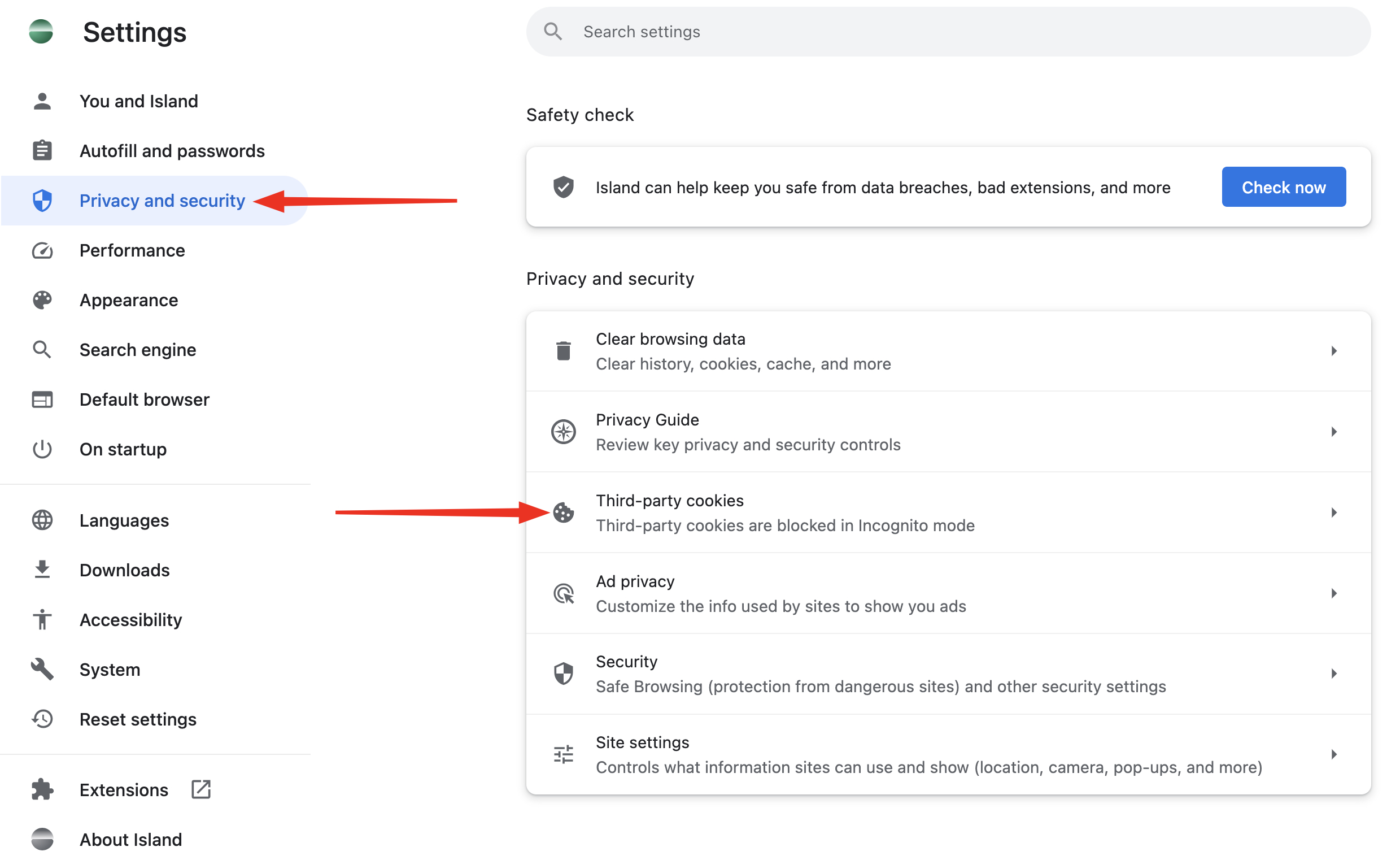1400x860 pixels.
Task: Click the 'Island can help keep you safe' text
Action: click(883, 187)
